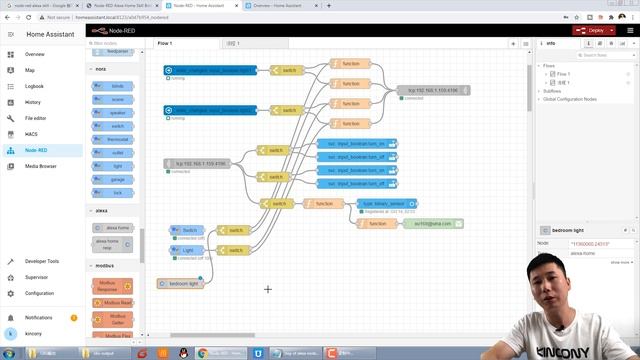This screenshot has height=360, width=640.
Task: Open HACS from the sidebar
Action: [31, 134]
